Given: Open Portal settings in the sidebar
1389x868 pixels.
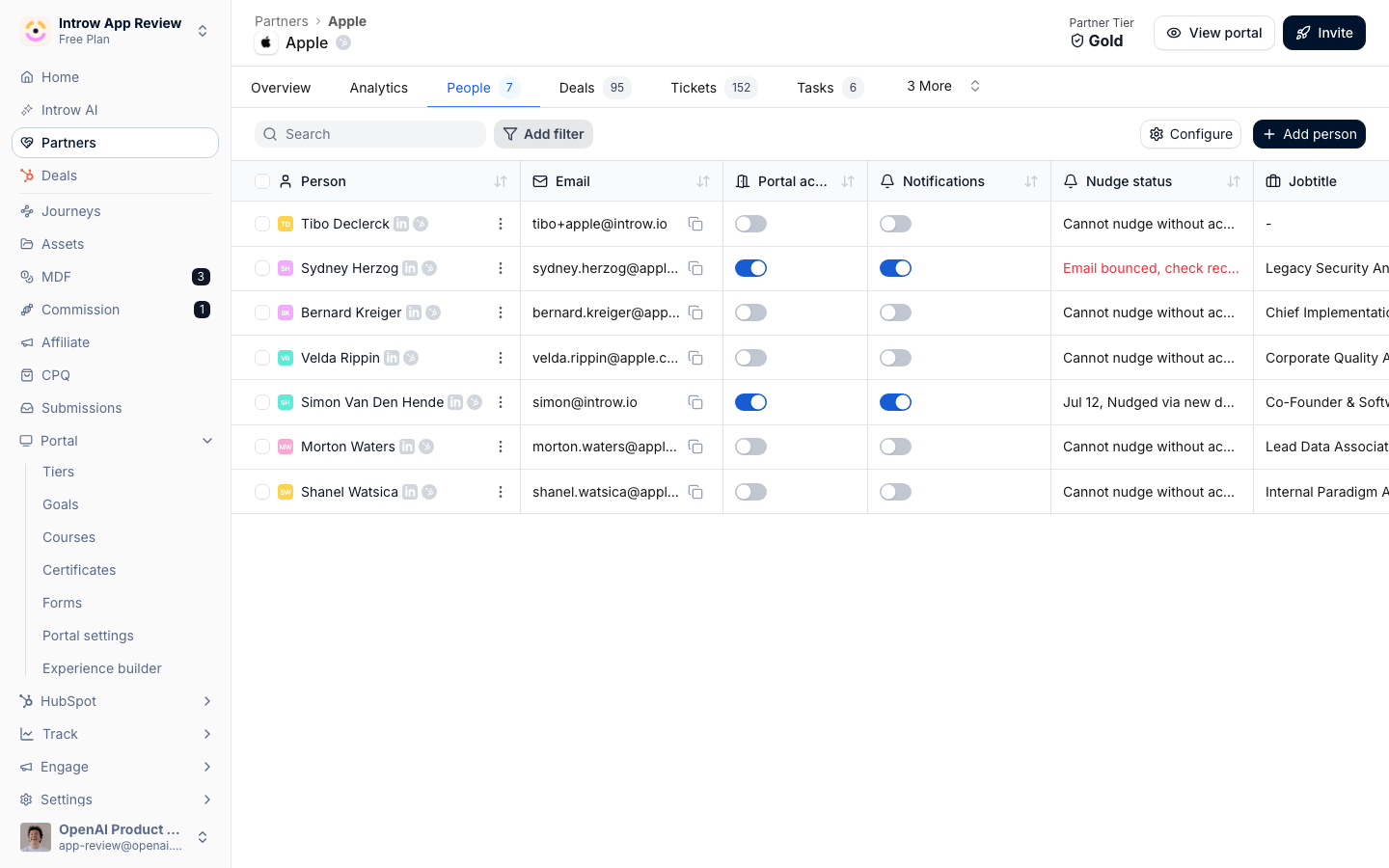Looking at the screenshot, I should (89, 636).
